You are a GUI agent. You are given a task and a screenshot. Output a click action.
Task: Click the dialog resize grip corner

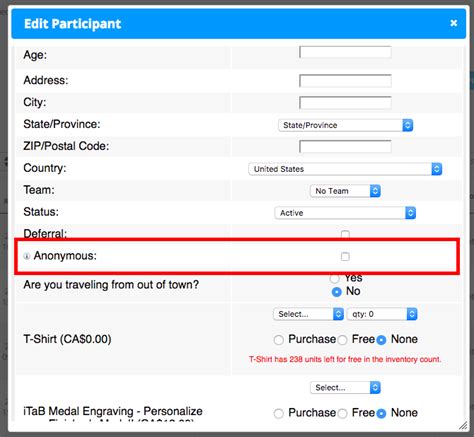(463, 425)
